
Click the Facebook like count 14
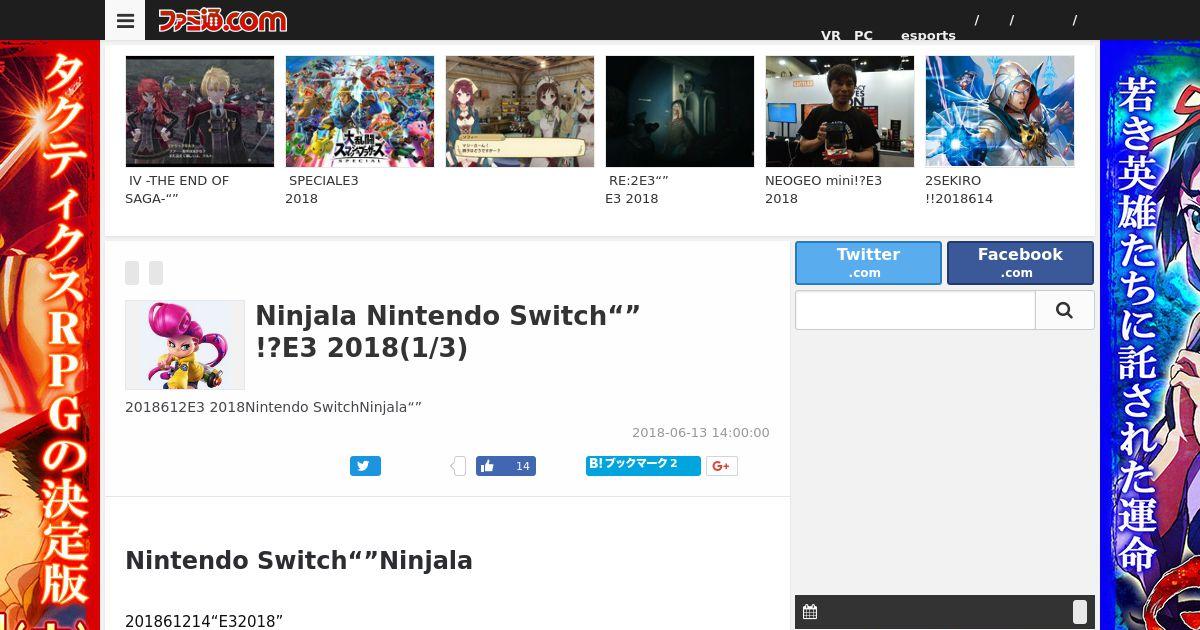(522, 466)
